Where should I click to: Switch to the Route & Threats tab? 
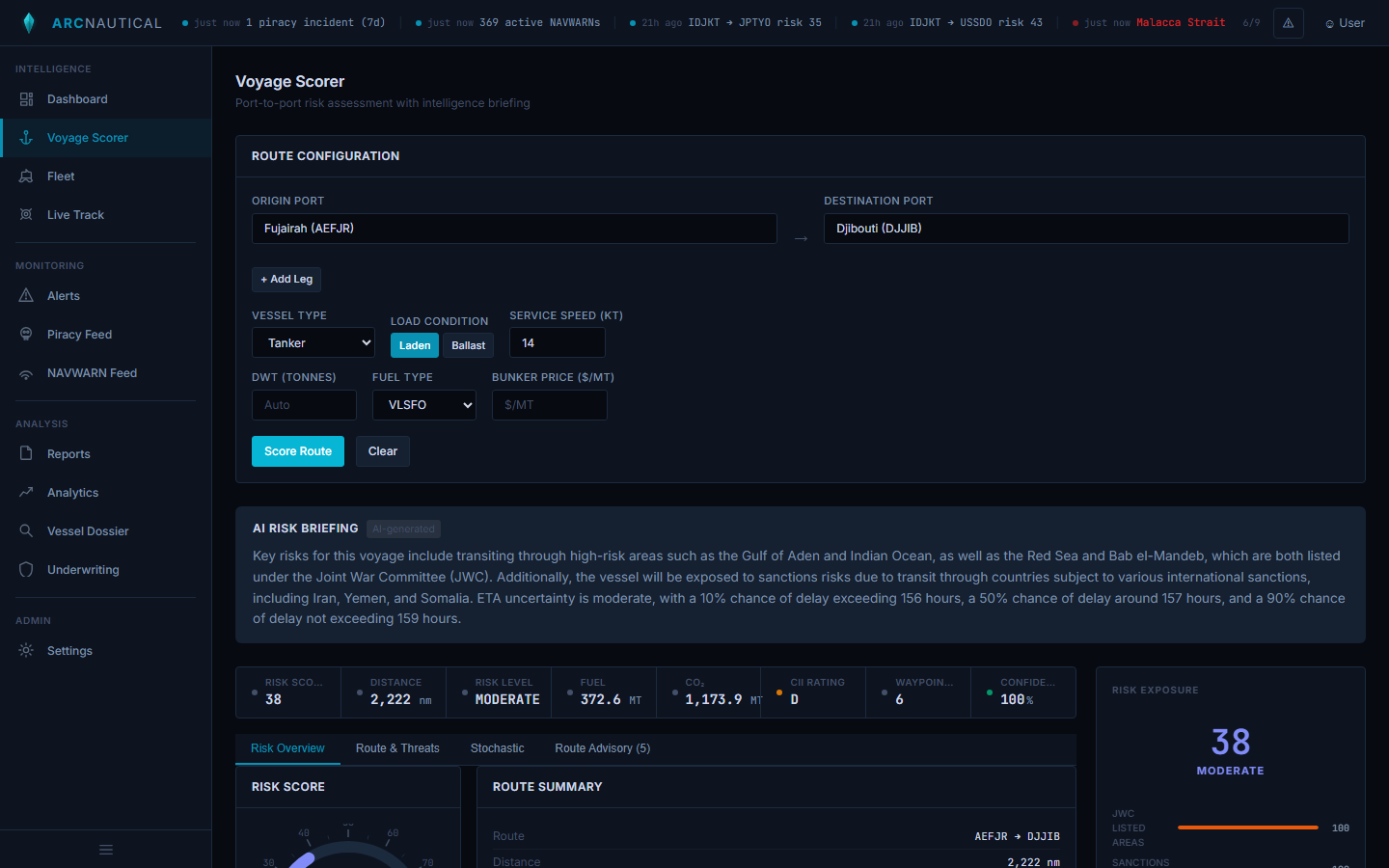(x=397, y=748)
